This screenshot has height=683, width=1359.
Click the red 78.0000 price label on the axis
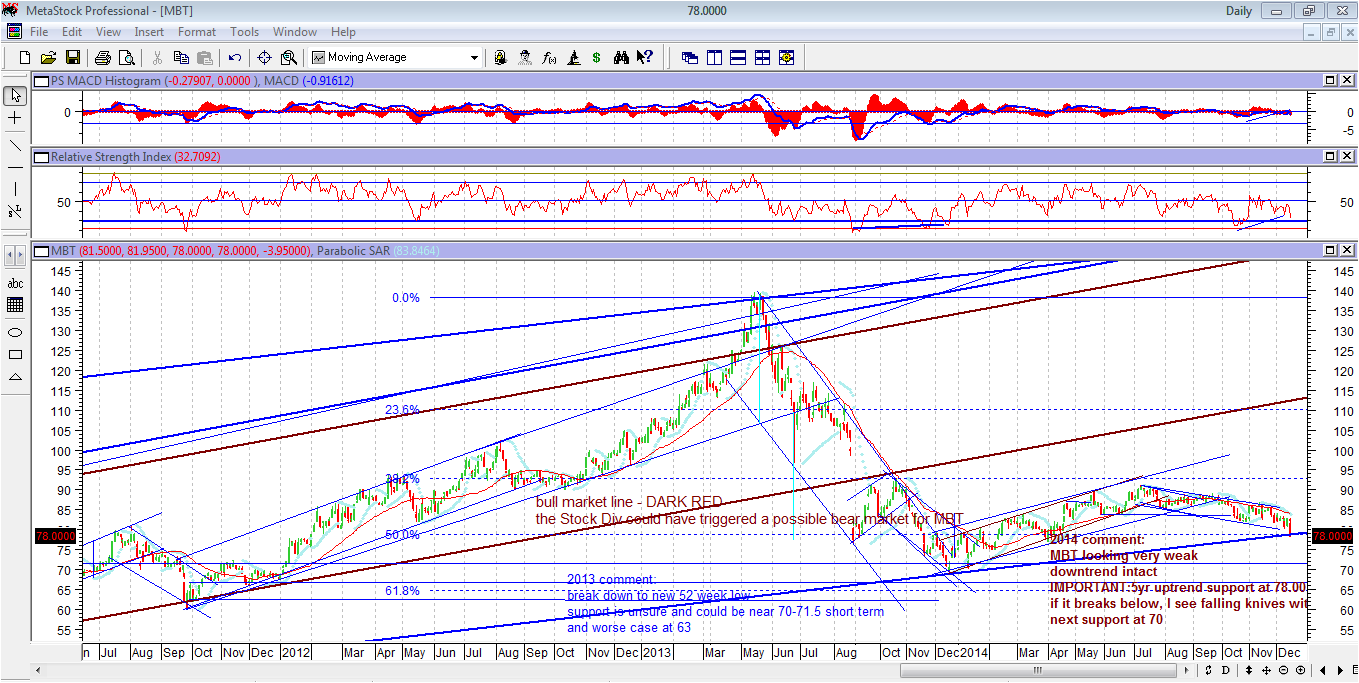click(52, 536)
